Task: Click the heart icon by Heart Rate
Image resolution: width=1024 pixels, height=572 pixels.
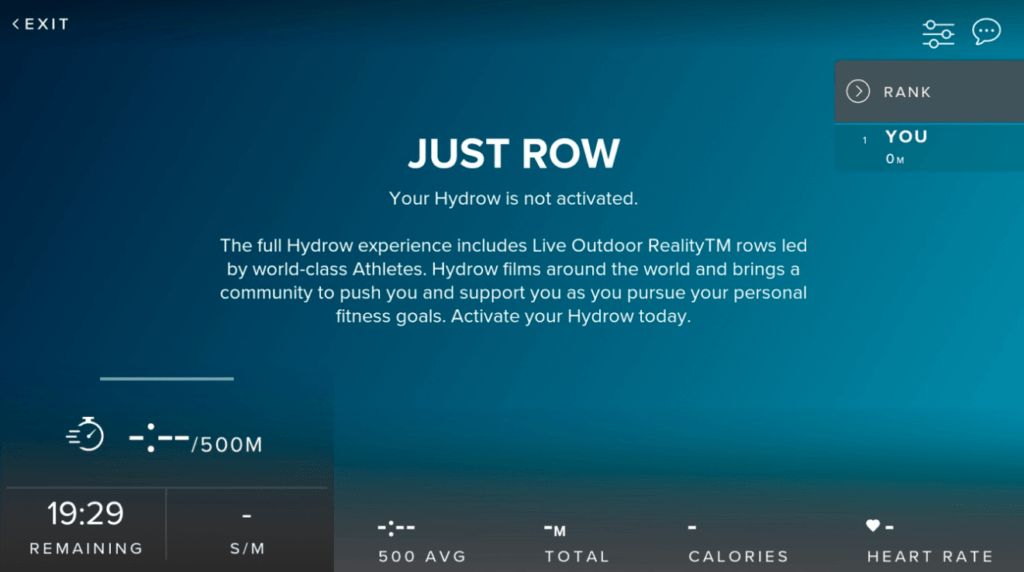Action: (872, 525)
